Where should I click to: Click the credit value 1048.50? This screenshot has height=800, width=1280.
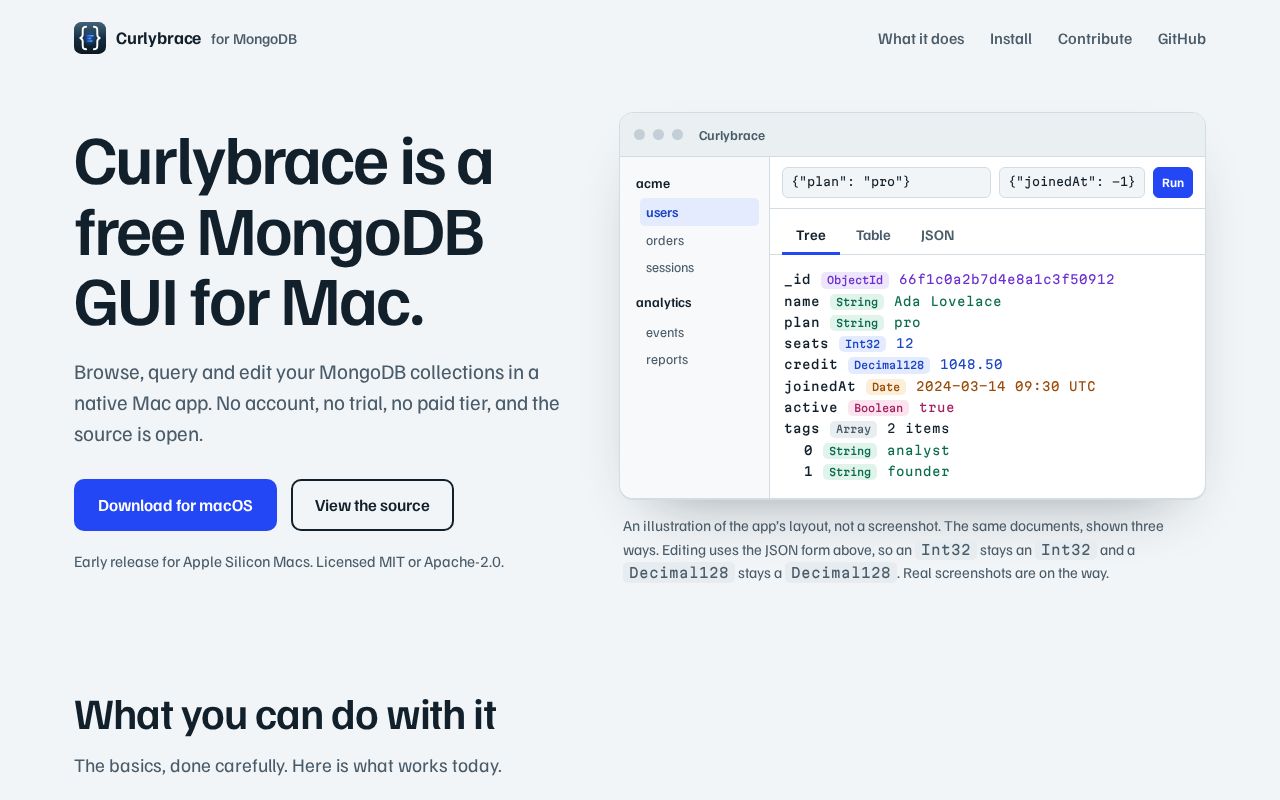(x=971, y=365)
